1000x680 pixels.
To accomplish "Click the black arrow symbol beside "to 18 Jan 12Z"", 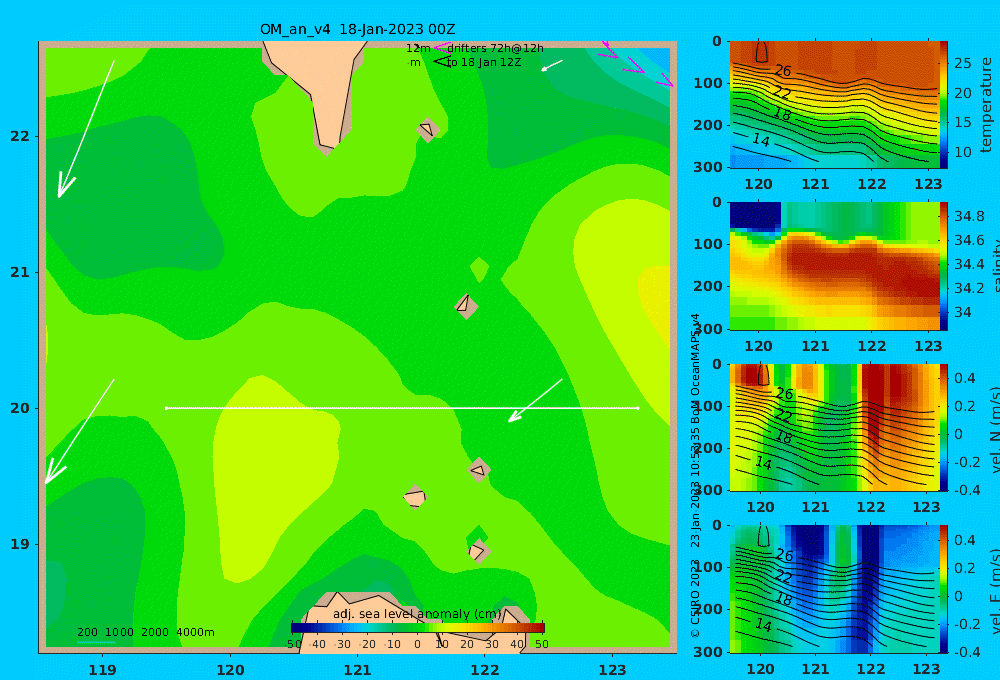I will tap(442, 62).
